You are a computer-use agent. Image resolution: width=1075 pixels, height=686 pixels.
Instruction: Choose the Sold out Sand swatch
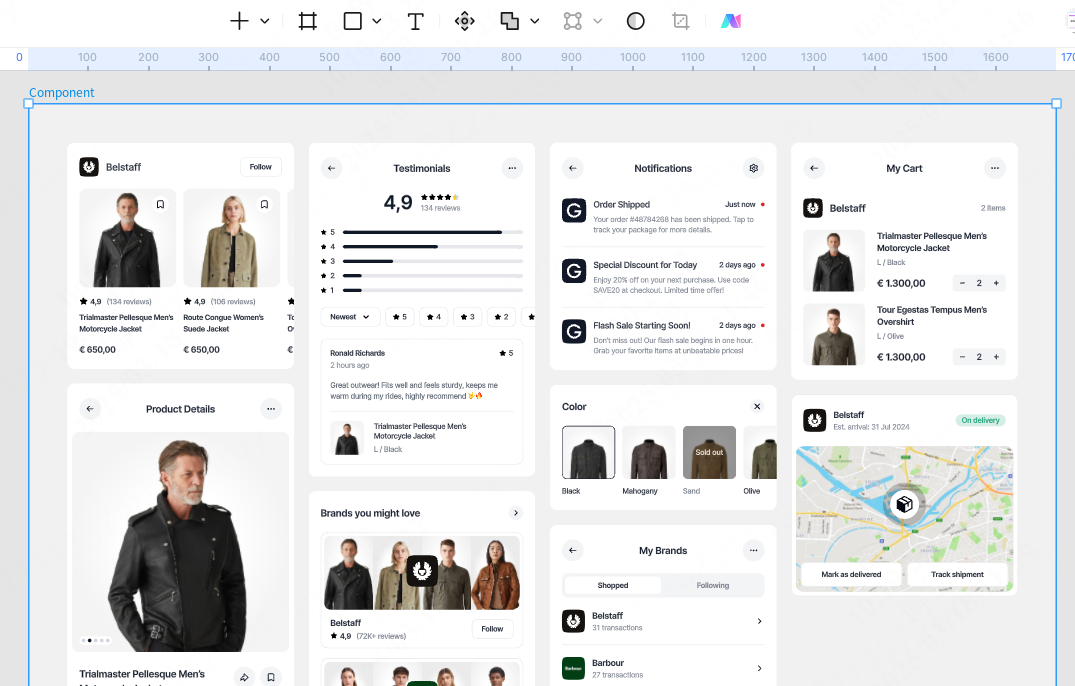[710, 452]
